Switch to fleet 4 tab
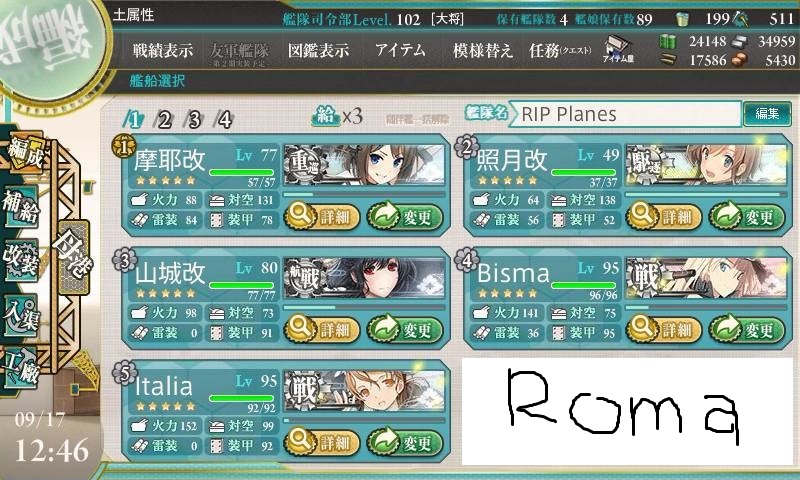 (x=225, y=120)
